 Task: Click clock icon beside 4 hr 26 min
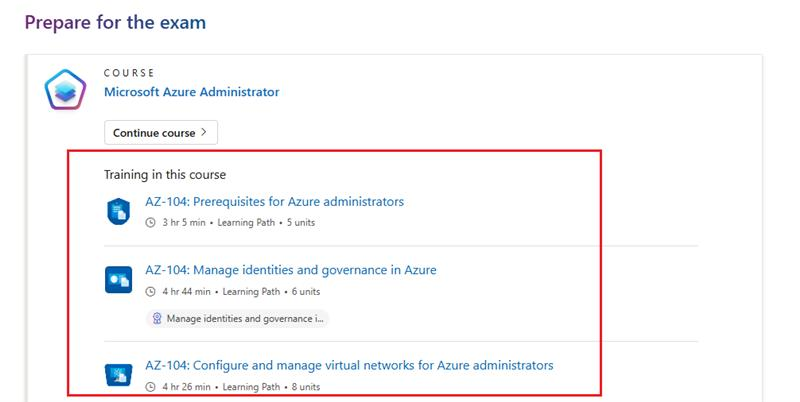150,387
